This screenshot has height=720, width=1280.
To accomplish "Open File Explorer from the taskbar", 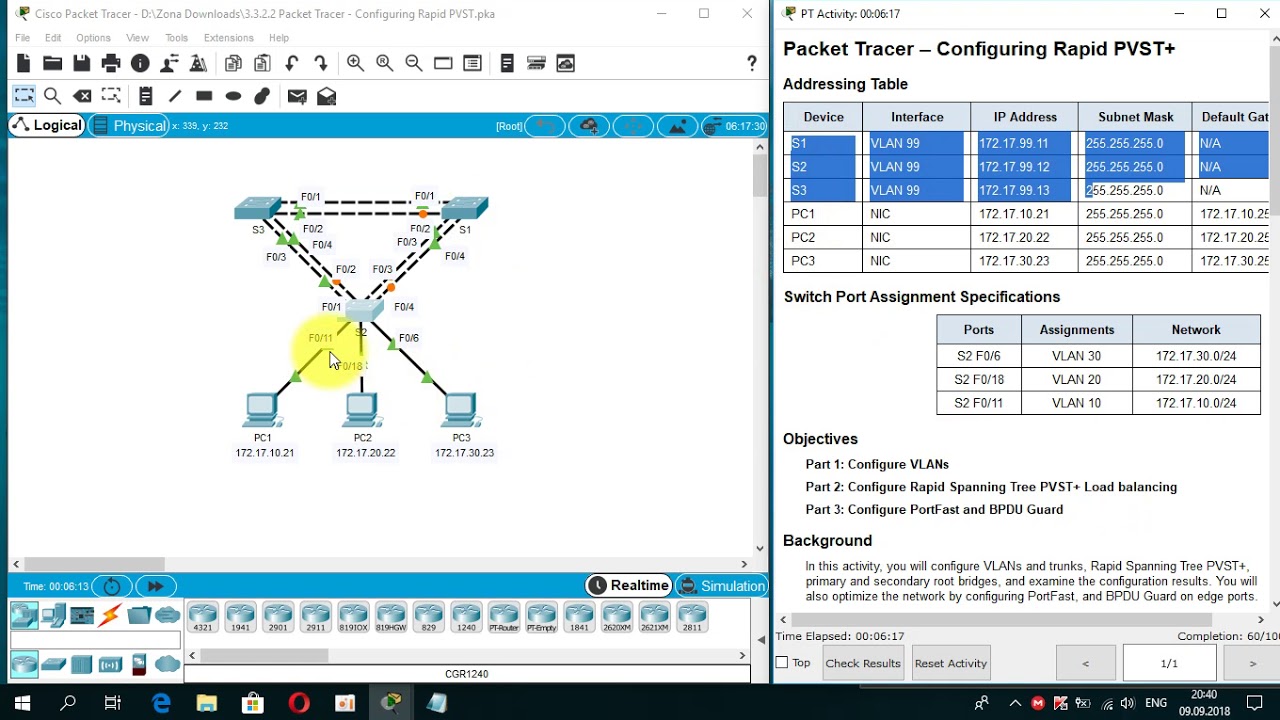I will (206, 703).
